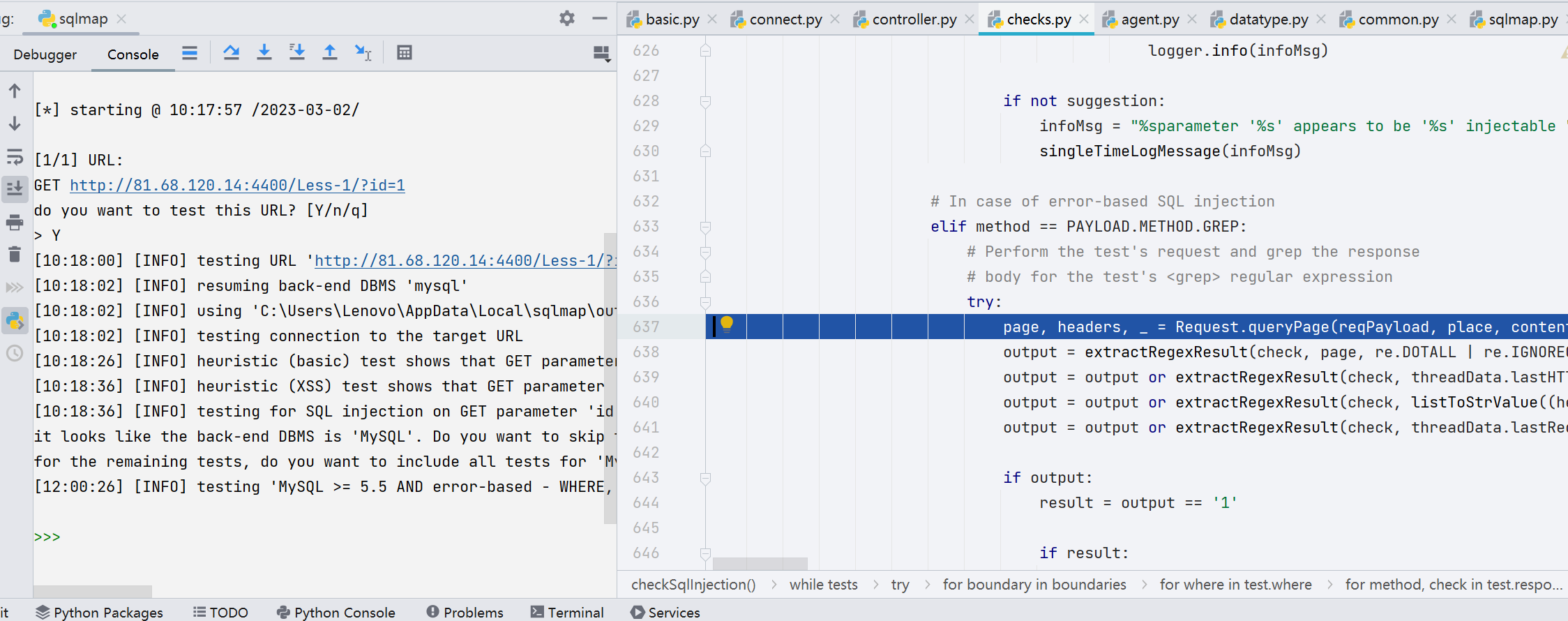Open the Evaluate Expression calculator icon
Viewport: 1568px width, 621px height.
click(405, 53)
